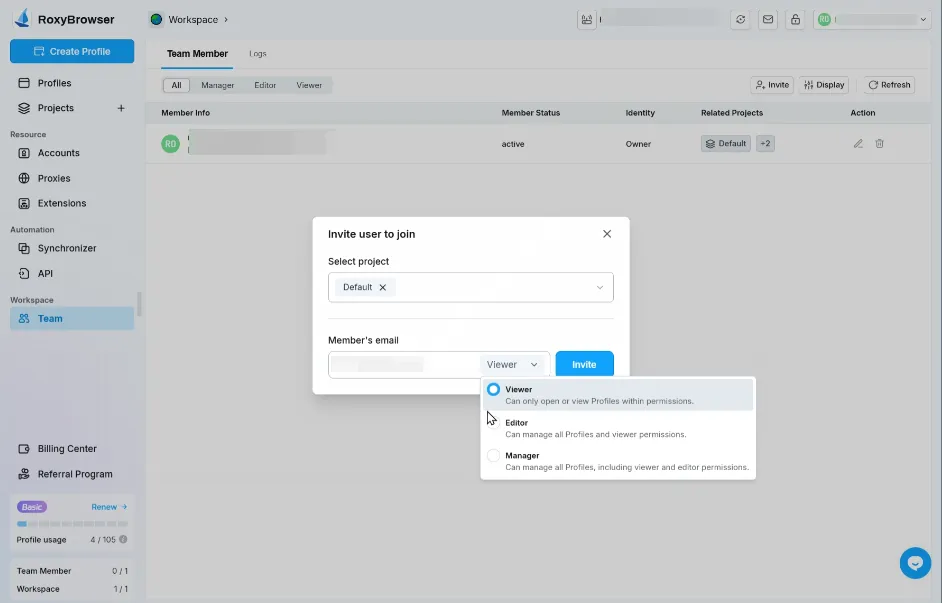The width and height of the screenshot is (942, 603).
Task: Expand the Viewer role selector beside email
Action: coord(513,363)
